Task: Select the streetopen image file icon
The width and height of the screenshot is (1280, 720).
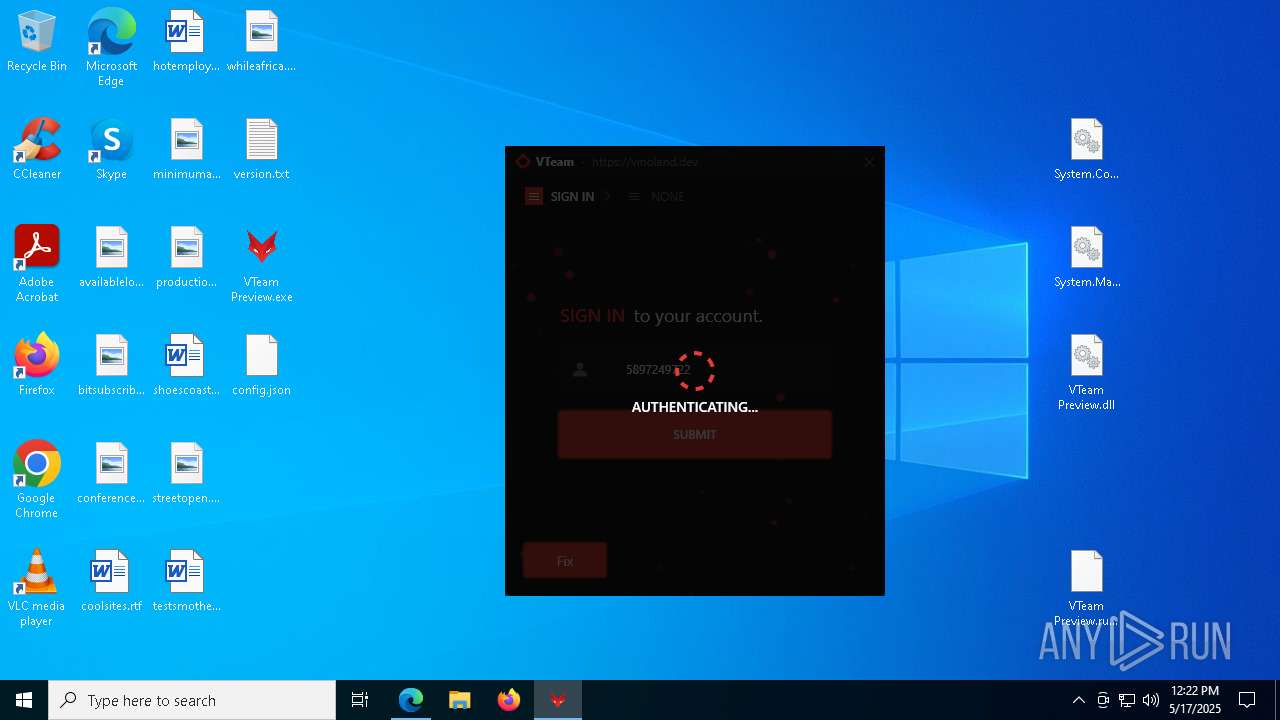Action: click(186, 474)
